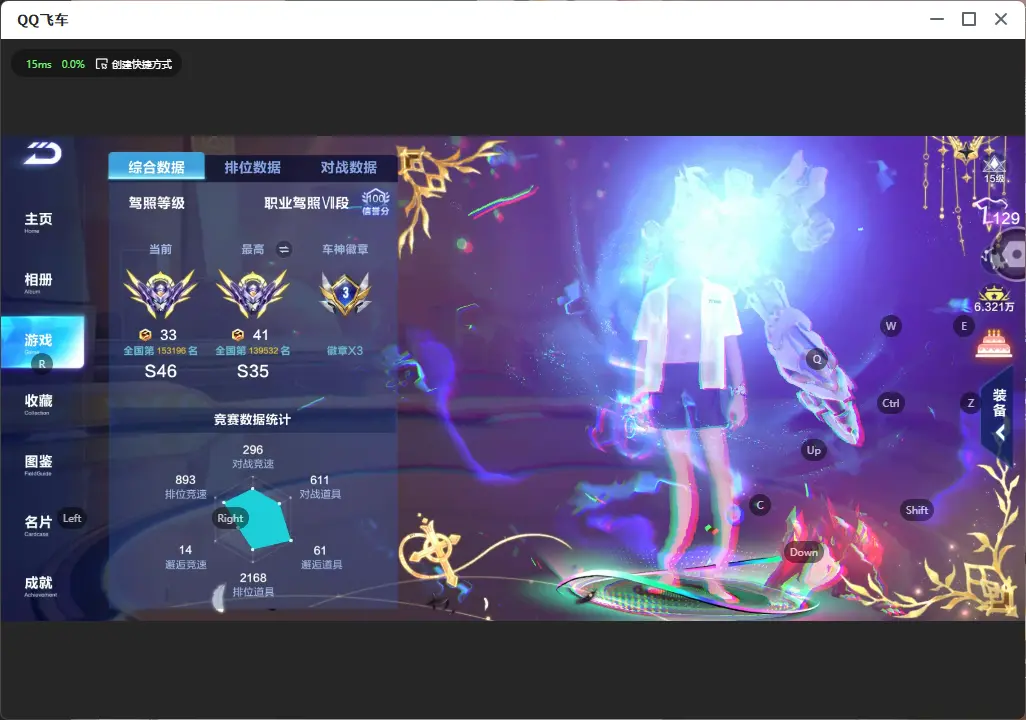Viewport: 1026px width, 720px height.
Task: Click the S35 season label
Action: pos(253,371)
